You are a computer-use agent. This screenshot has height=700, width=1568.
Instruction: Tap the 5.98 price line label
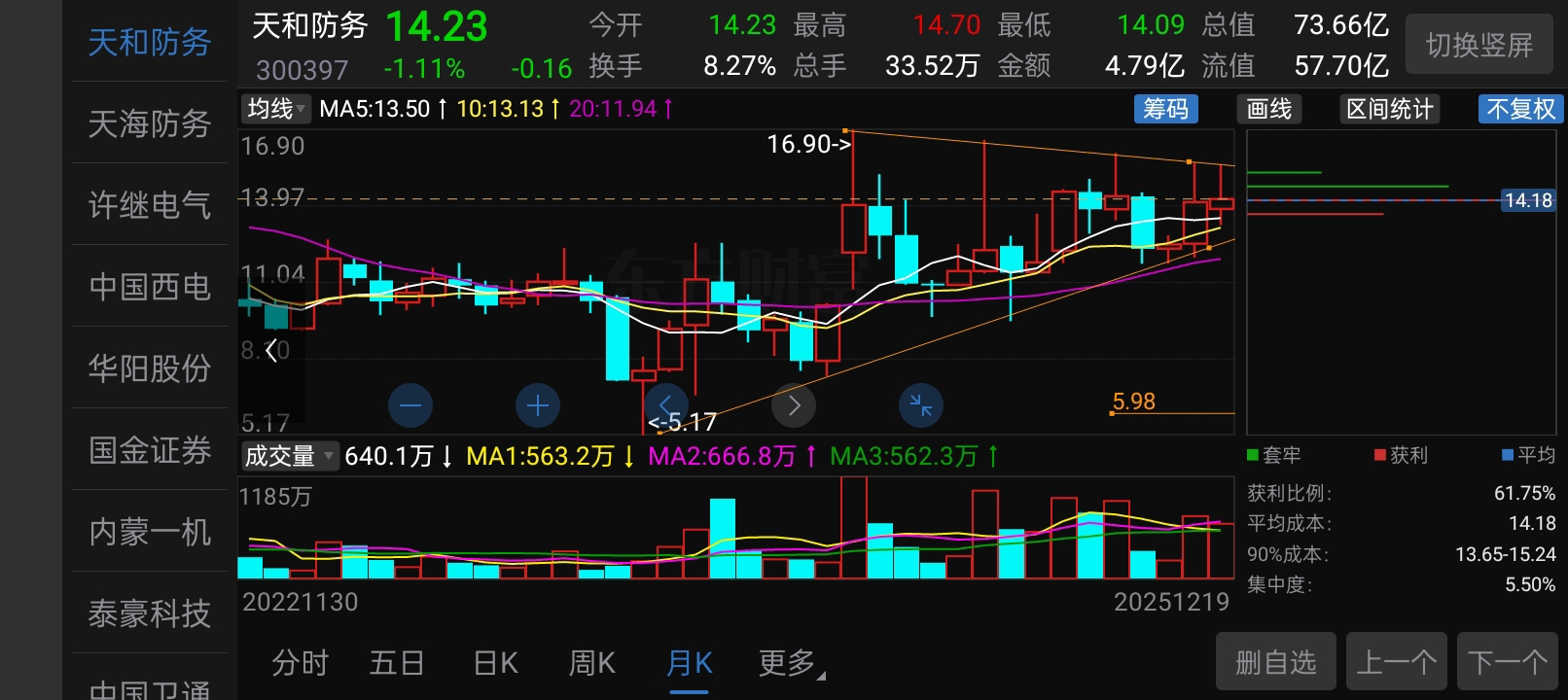tap(1133, 401)
